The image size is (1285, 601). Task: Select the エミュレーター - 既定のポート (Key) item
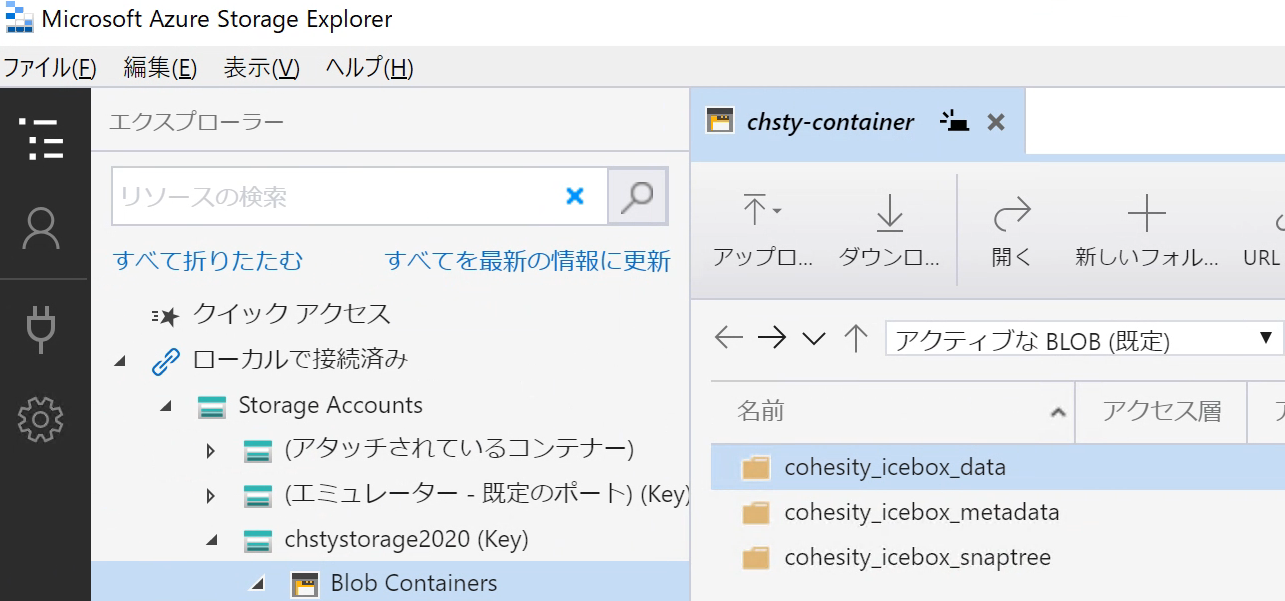click(486, 495)
